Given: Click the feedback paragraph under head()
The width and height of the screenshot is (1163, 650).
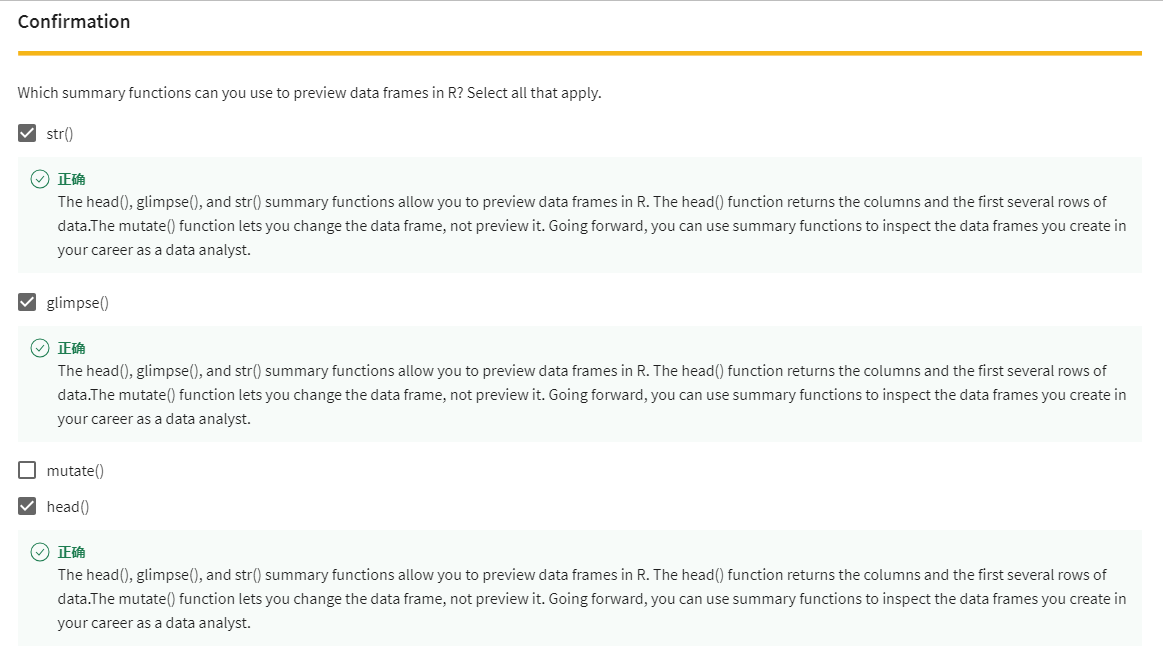Looking at the screenshot, I should point(590,599).
